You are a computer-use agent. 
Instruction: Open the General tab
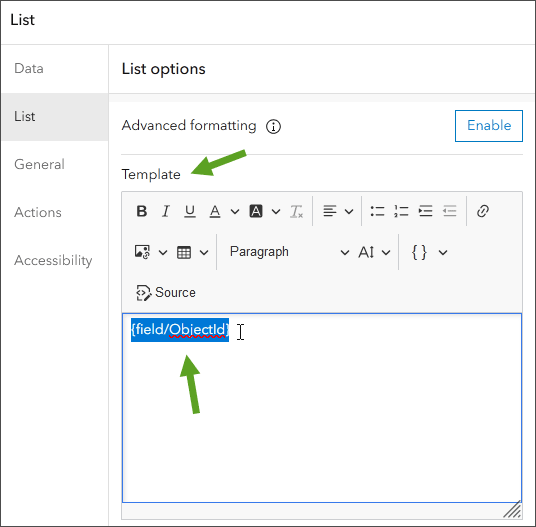tap(55, 164)
